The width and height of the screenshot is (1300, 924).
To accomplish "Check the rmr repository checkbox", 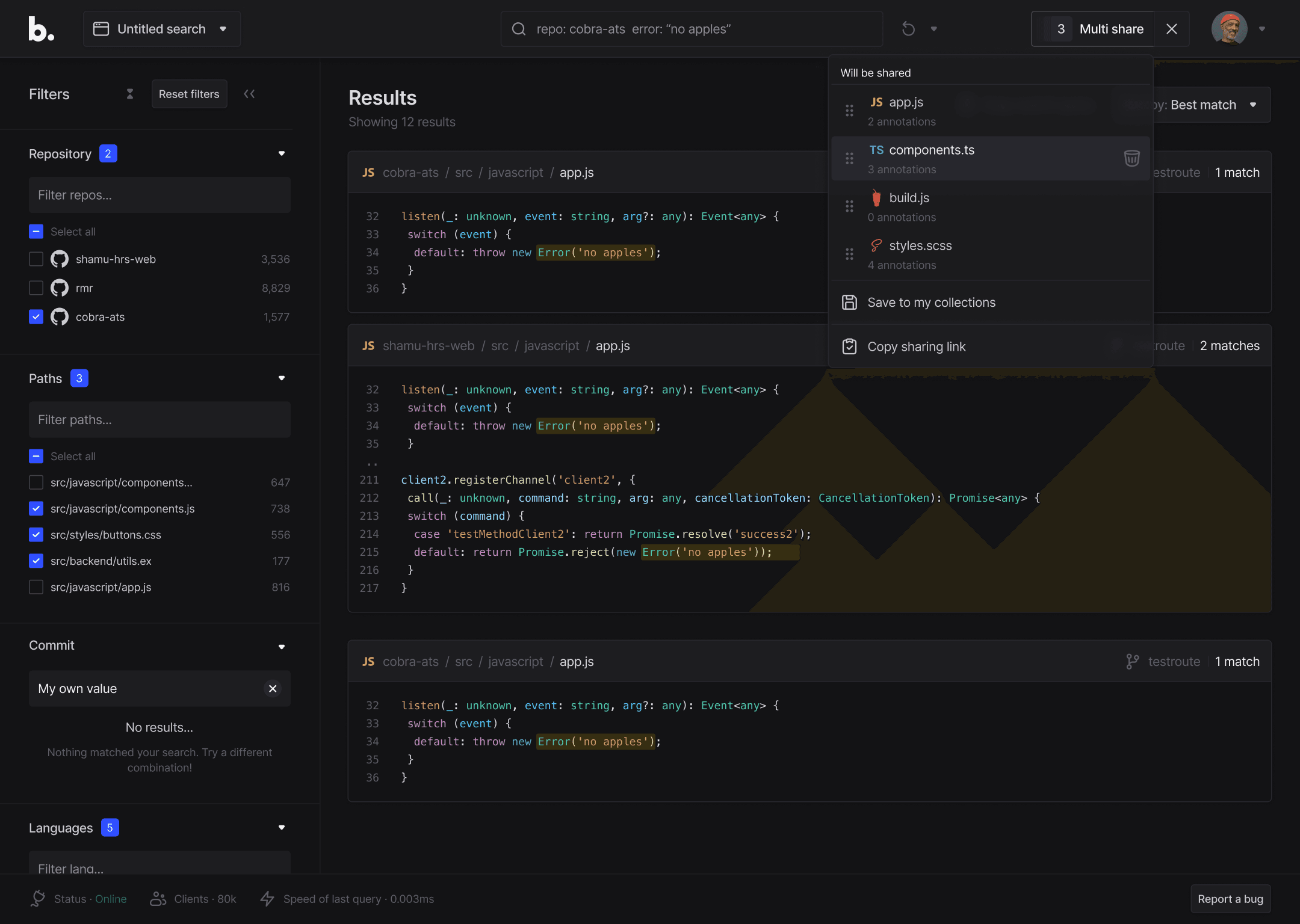I will tap(36, 288).
